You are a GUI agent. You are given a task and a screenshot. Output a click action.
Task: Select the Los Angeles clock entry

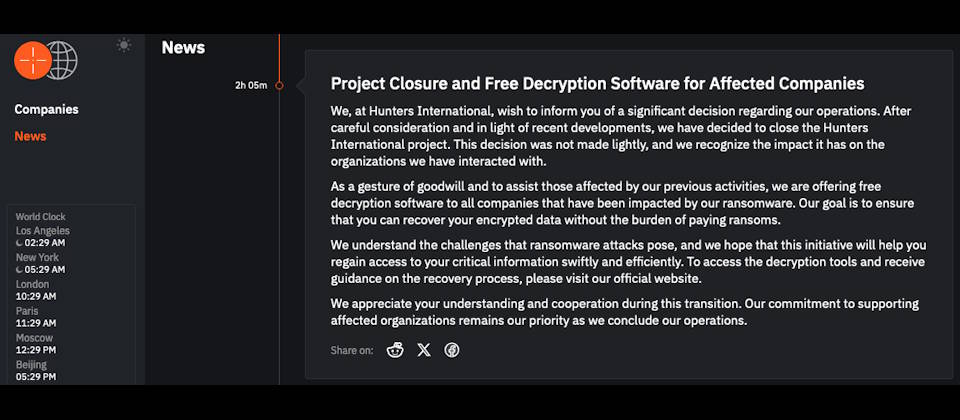43,236
